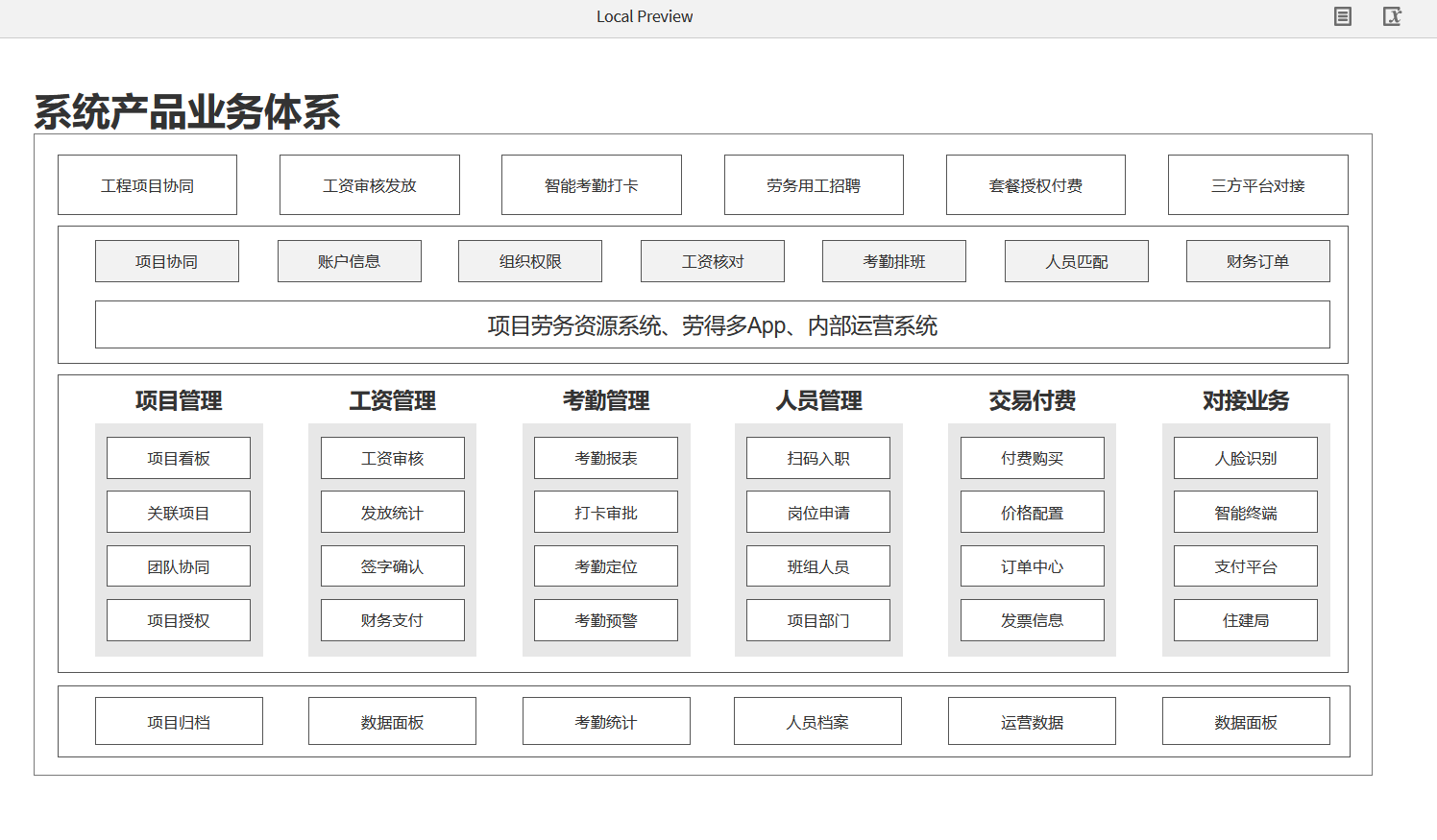Click the 订单中心 item
Viewport: 1437px width, 840px height.
point(1033,566)
